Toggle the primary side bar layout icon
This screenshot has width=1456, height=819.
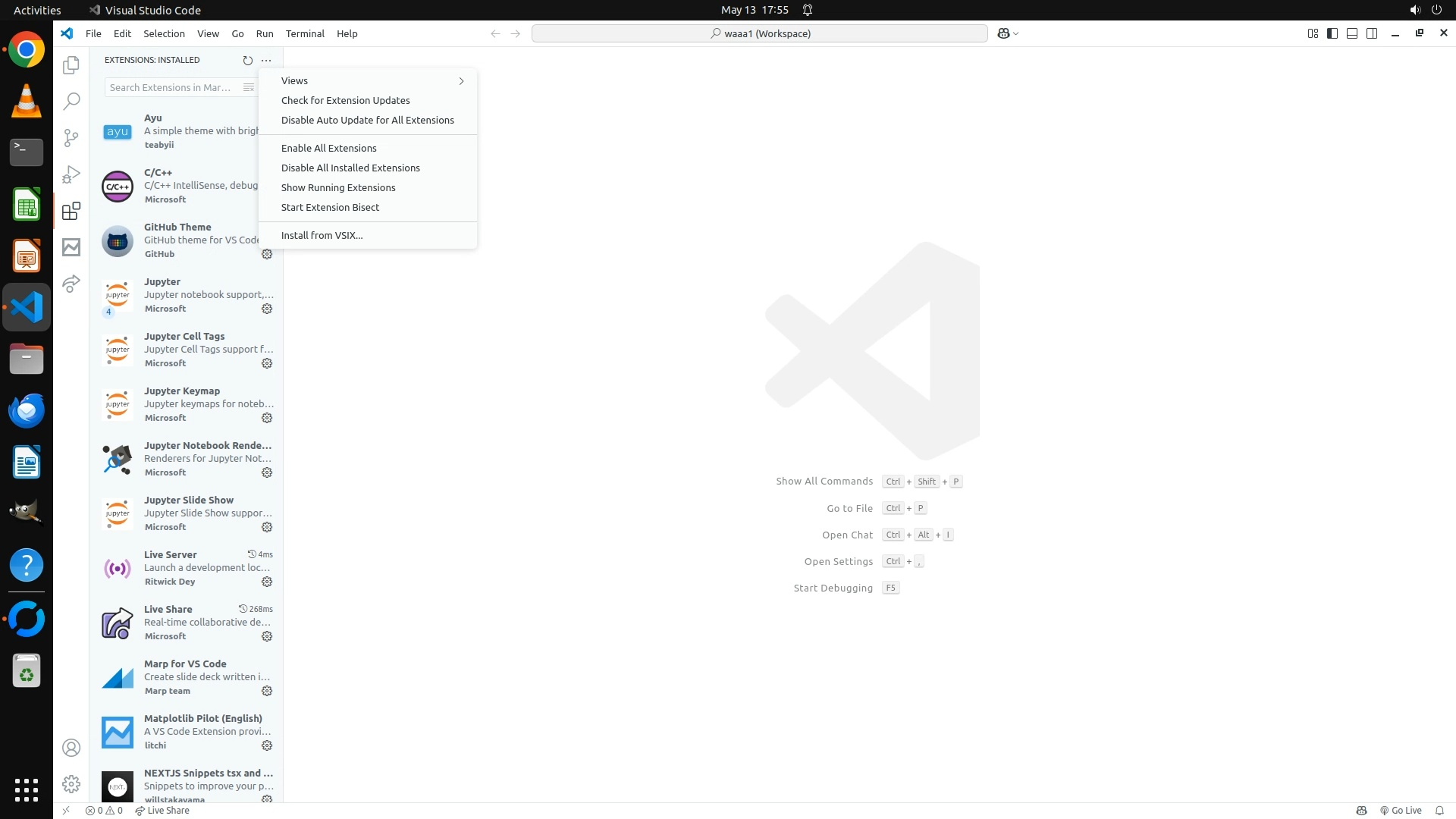(1332, 33)
